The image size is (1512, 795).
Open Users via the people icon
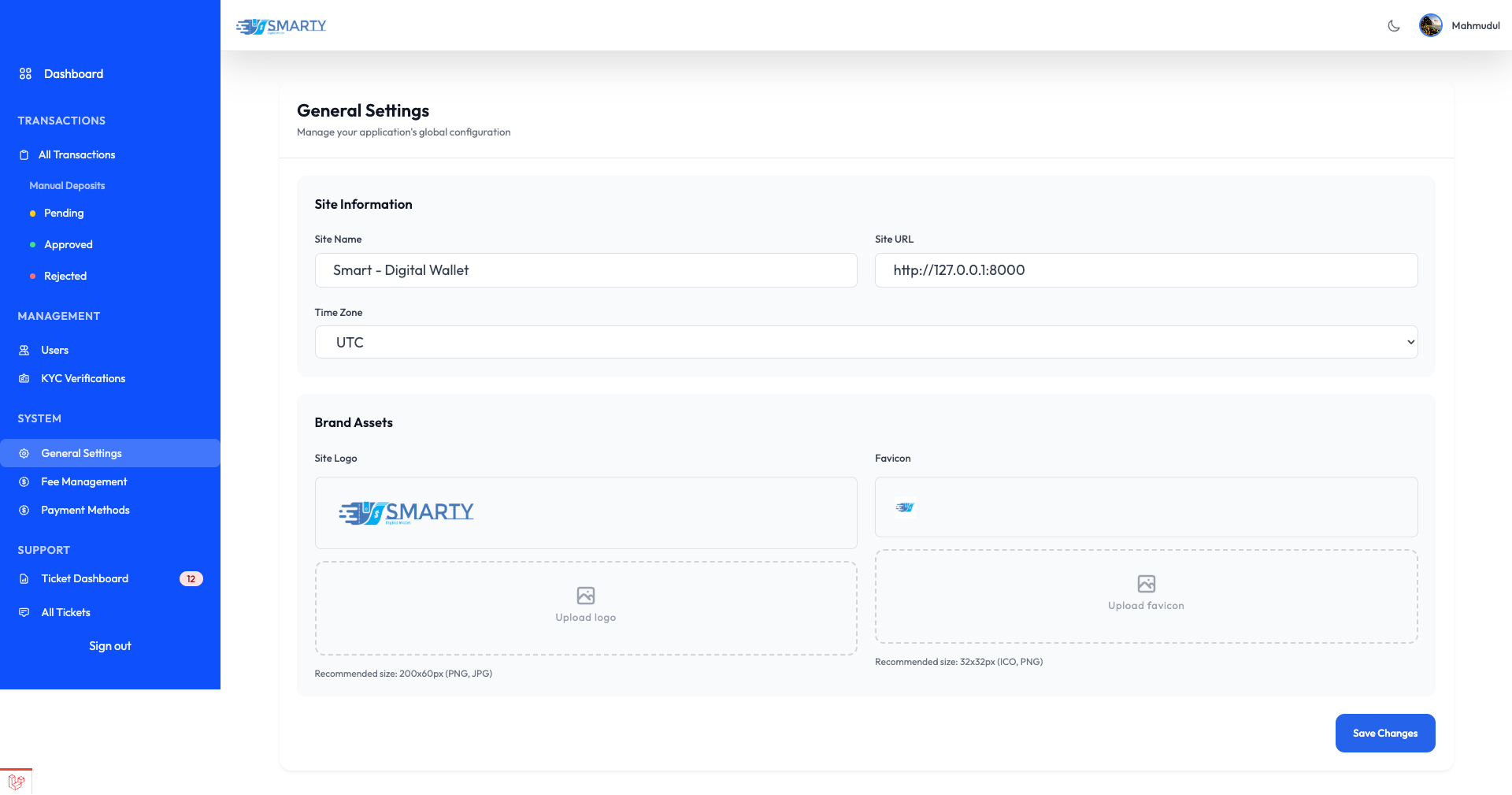24,350
